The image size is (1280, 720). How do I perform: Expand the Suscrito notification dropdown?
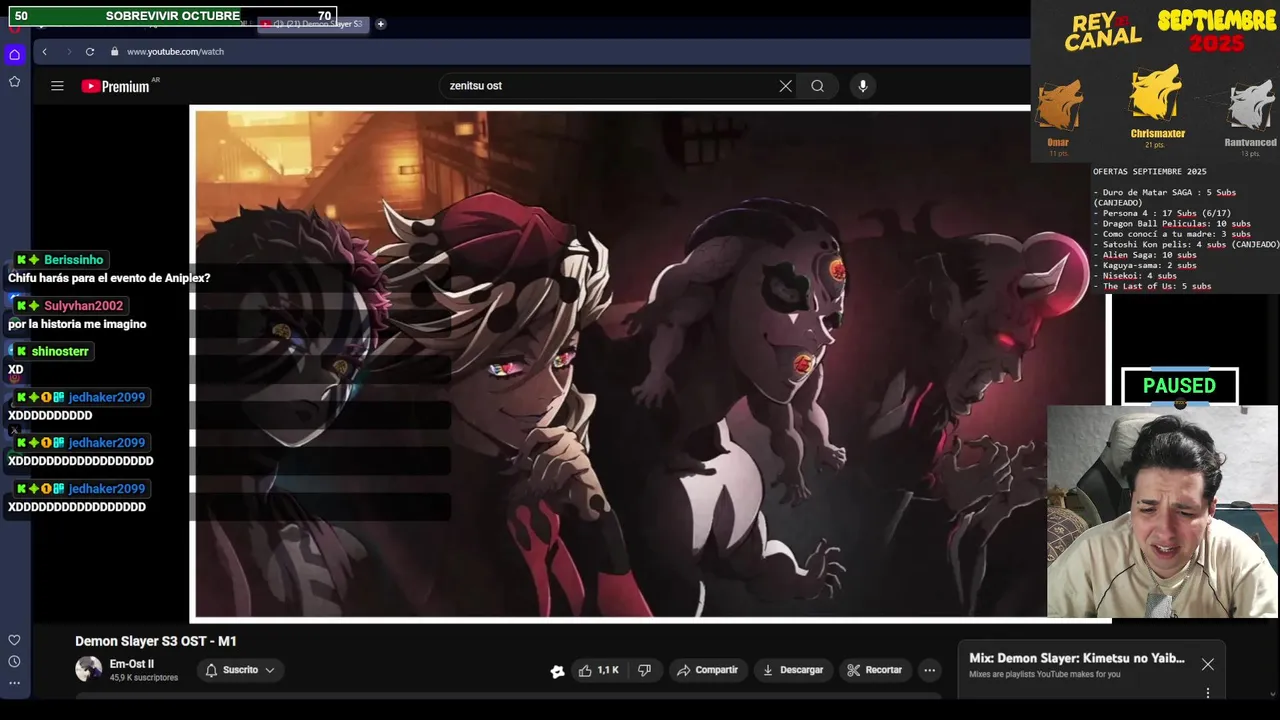point(240,670)
